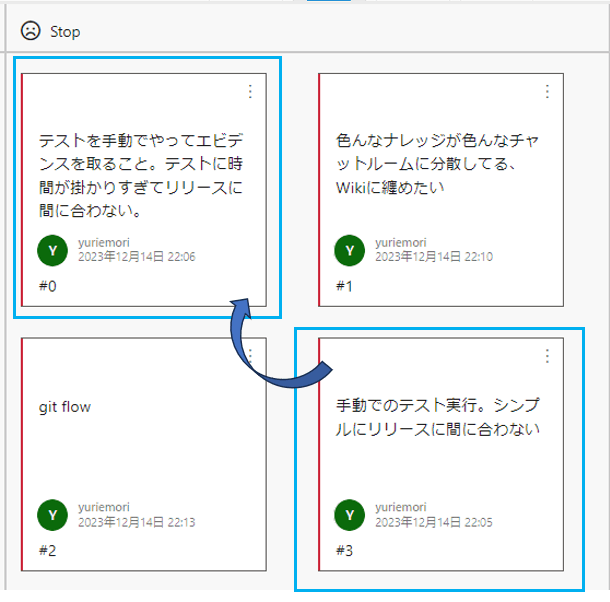Click the #1 card number label
The image size is (610, 602).
344,286
